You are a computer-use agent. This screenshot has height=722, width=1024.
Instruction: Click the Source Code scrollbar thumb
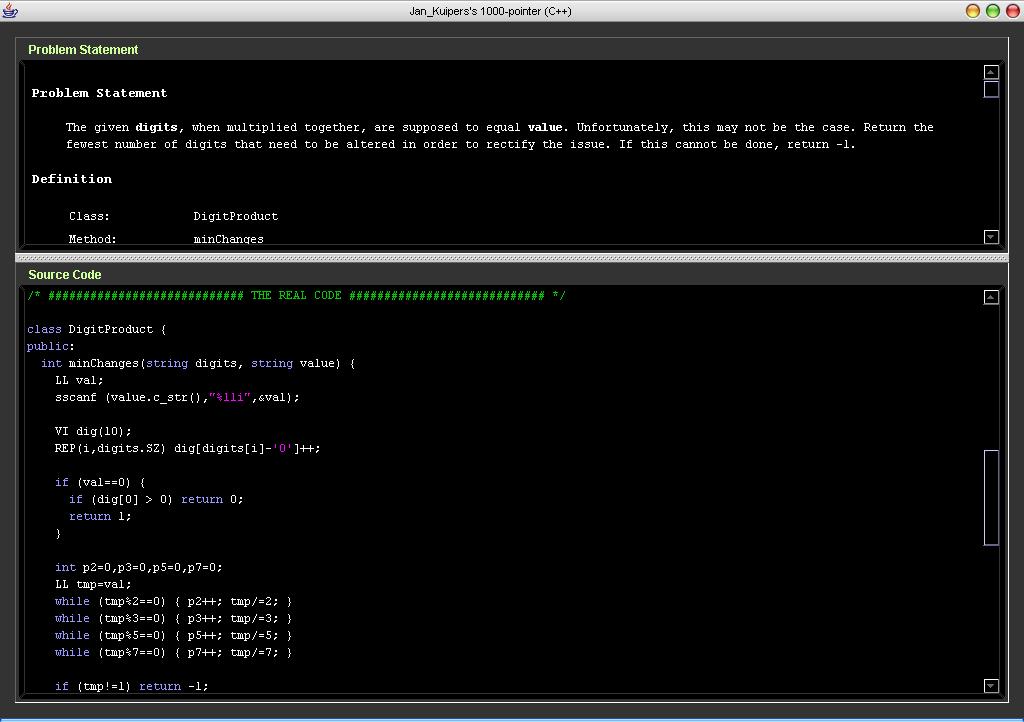[991, 497]
